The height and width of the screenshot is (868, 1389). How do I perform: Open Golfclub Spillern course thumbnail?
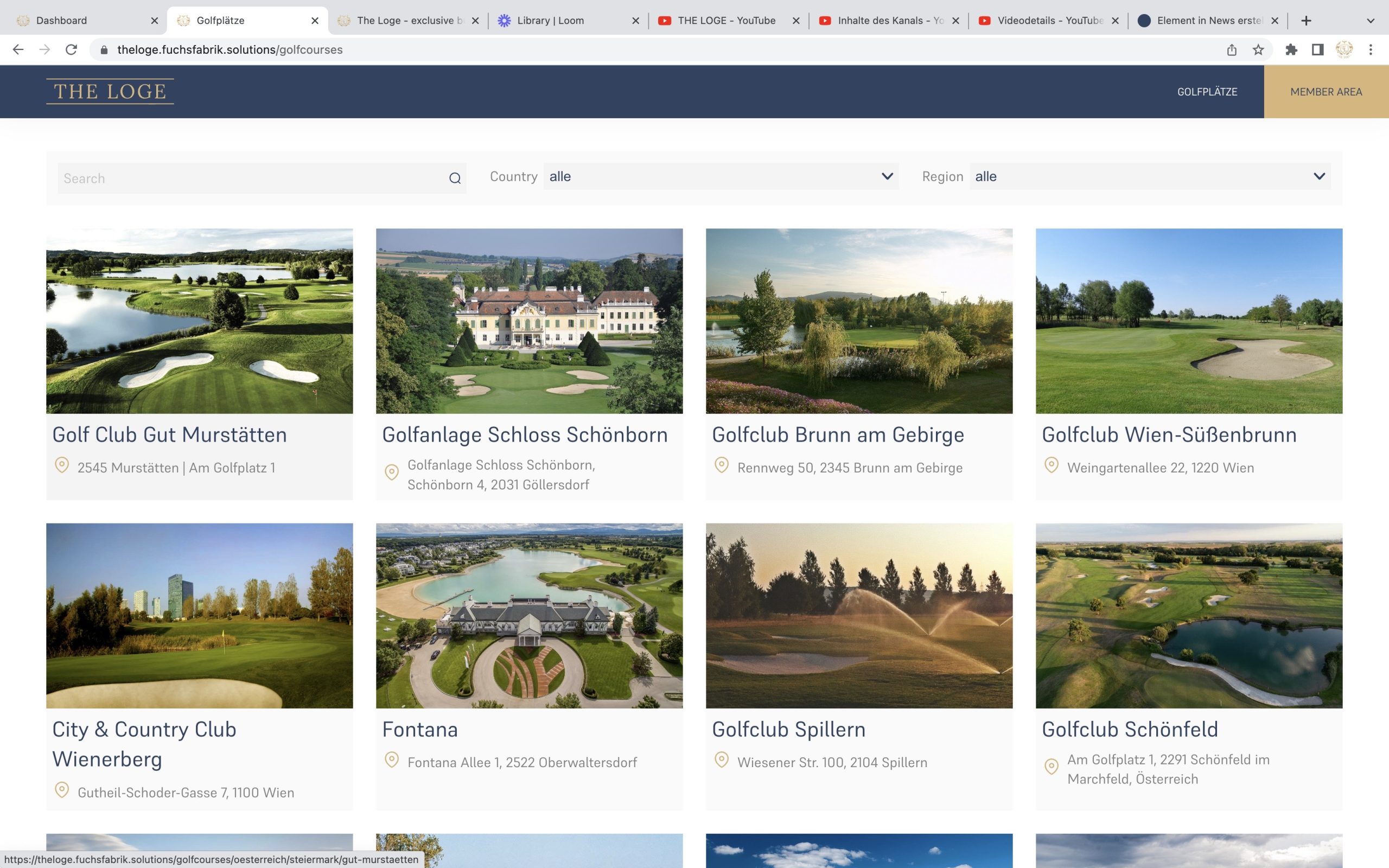[x=859, y=615]
